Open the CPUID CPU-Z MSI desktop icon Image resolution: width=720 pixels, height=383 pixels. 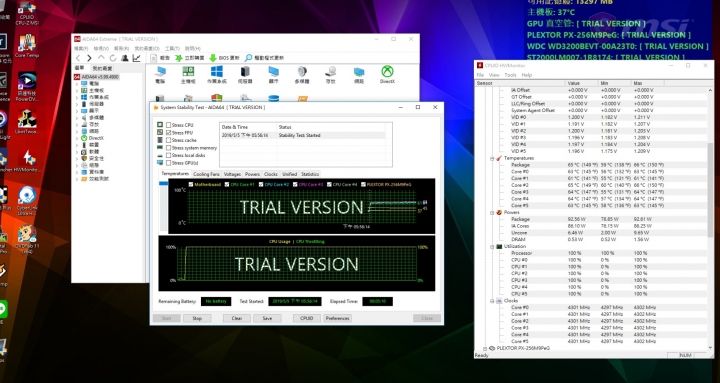pyautogui.click(x=27, y=8)
